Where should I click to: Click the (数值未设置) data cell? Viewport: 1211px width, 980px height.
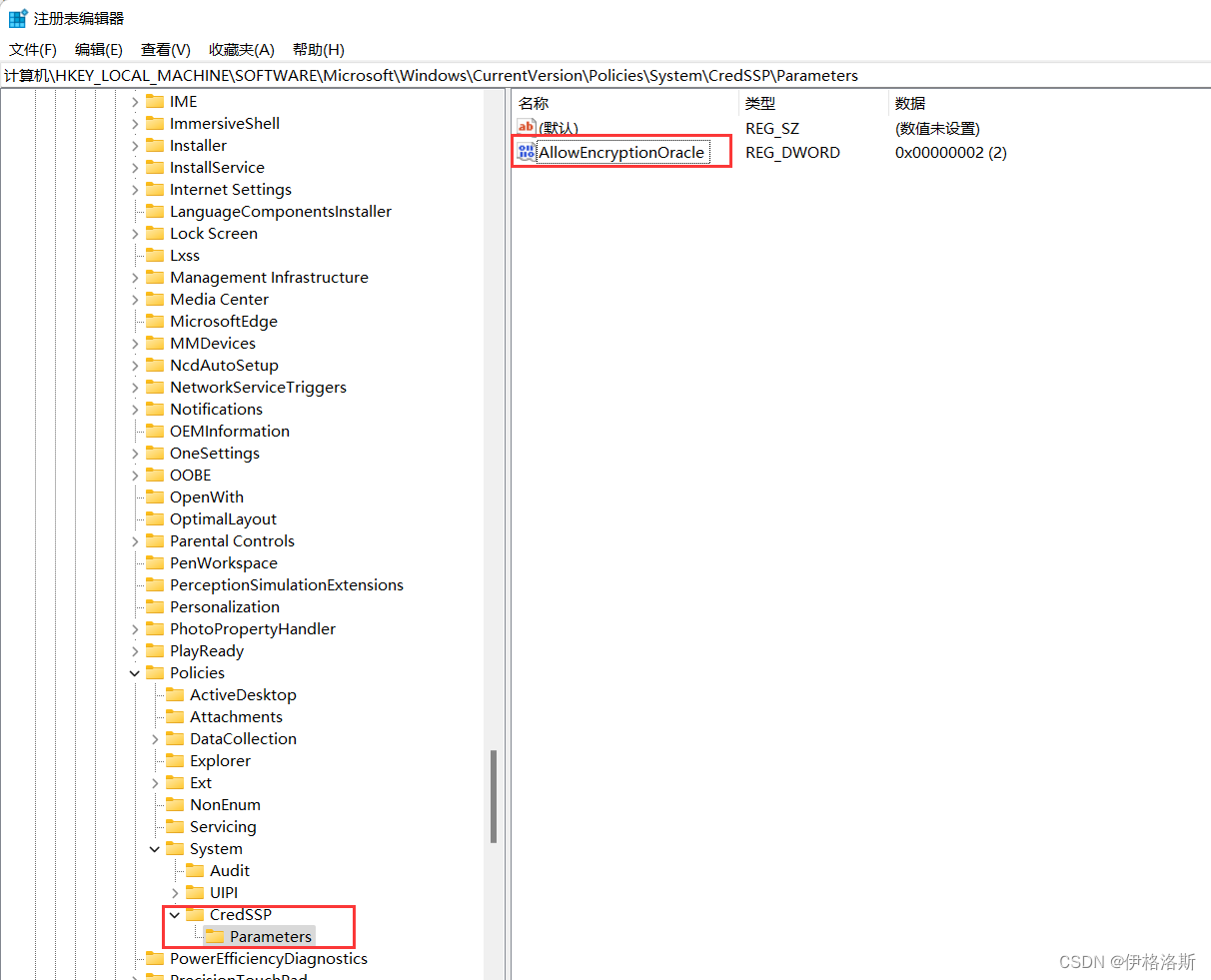click(x=937, y=129)
